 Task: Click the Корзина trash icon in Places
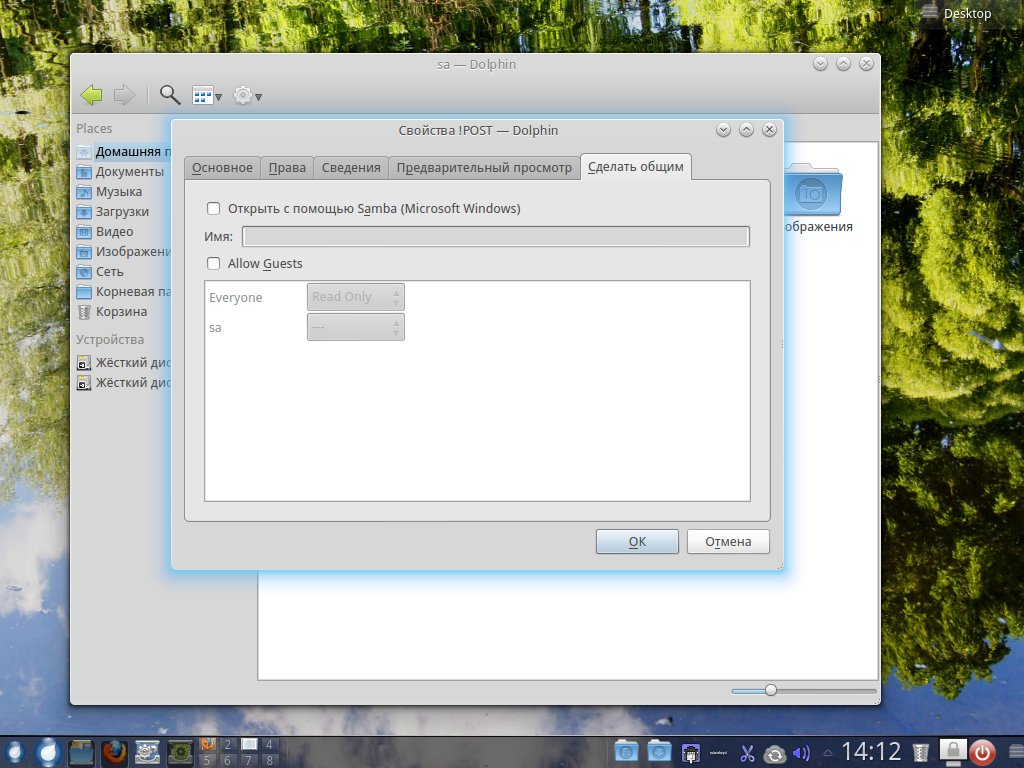point(84,312)
